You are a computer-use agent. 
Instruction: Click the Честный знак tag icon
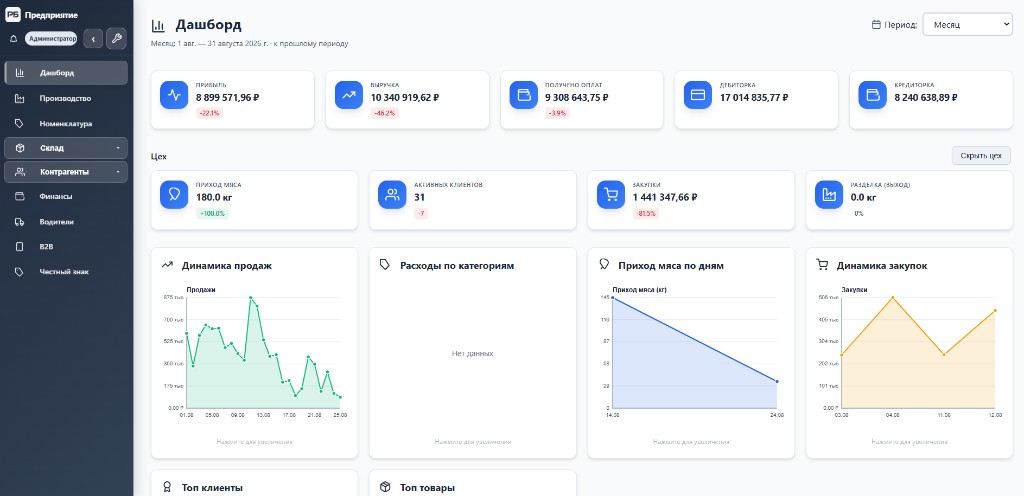tap(20, 271)
